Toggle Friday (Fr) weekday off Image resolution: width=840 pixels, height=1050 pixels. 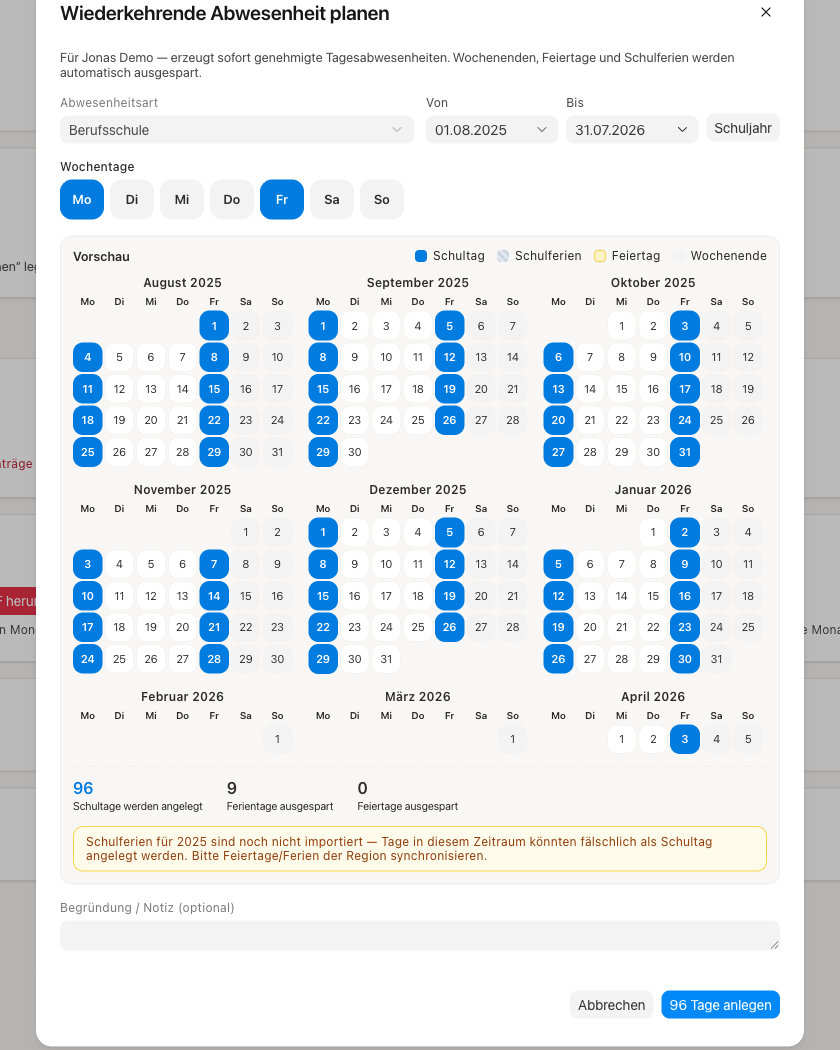coord(282,200)
